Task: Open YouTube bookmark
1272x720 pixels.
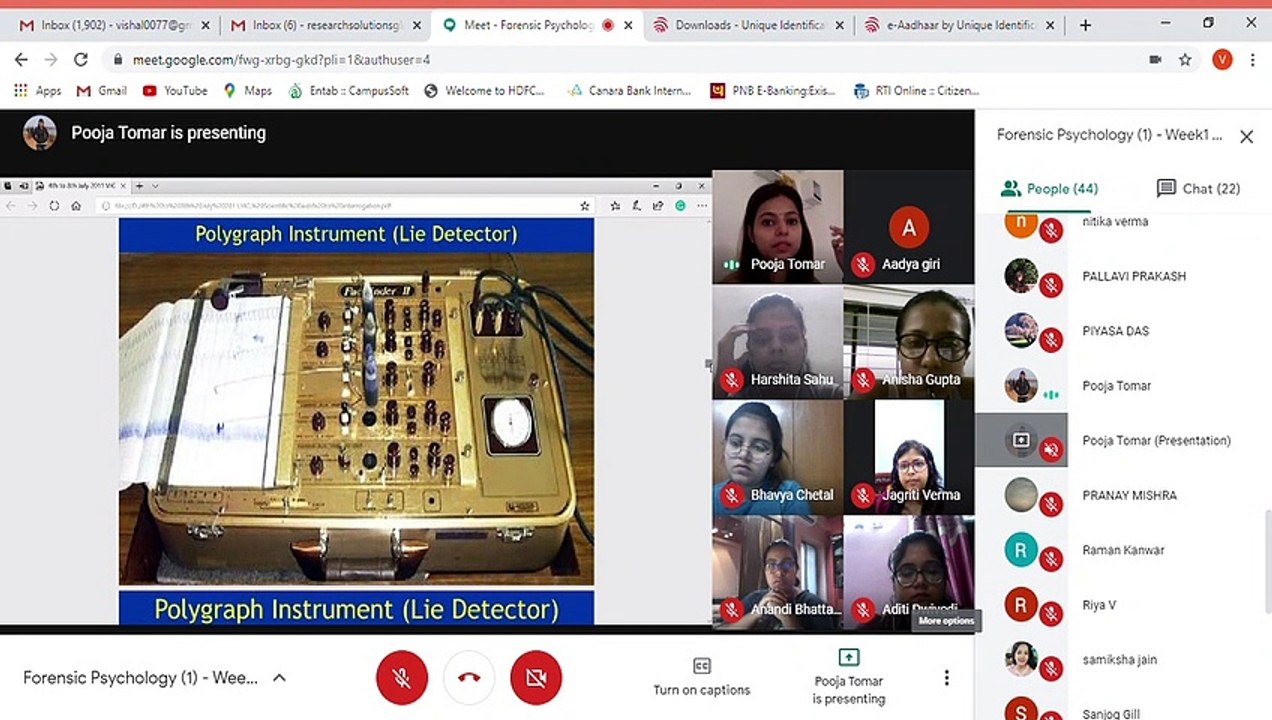Action: (x=175, y=91)
